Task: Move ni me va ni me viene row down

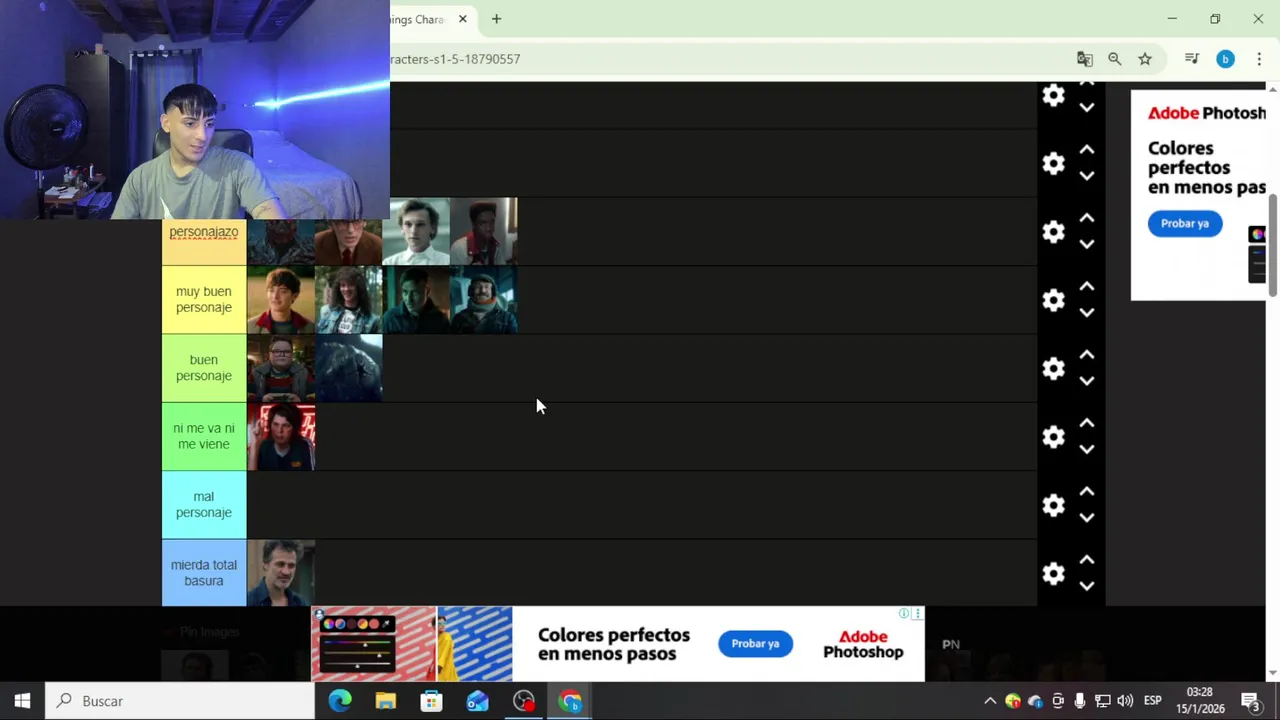Action: pos(1087,449)
